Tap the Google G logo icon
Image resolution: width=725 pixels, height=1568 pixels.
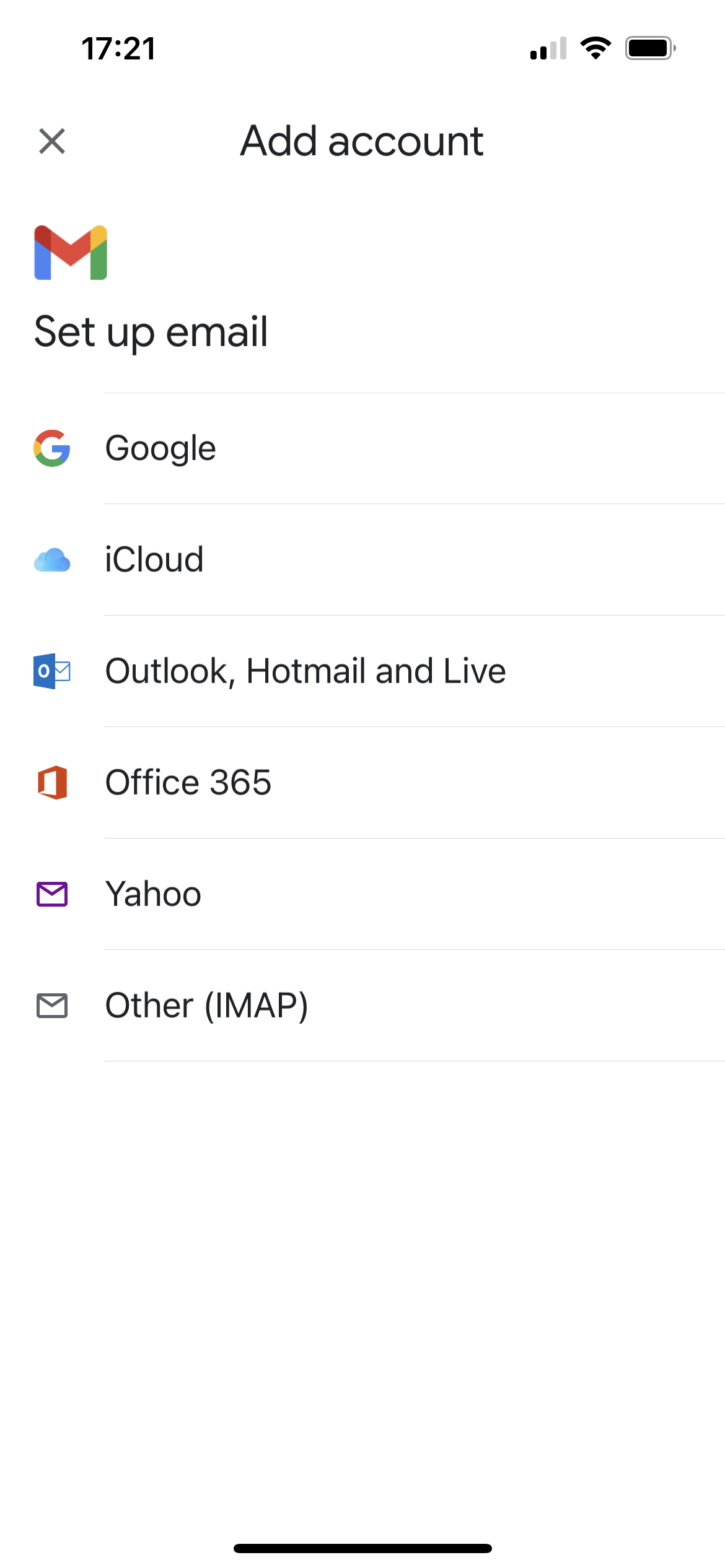pos(52,448)
